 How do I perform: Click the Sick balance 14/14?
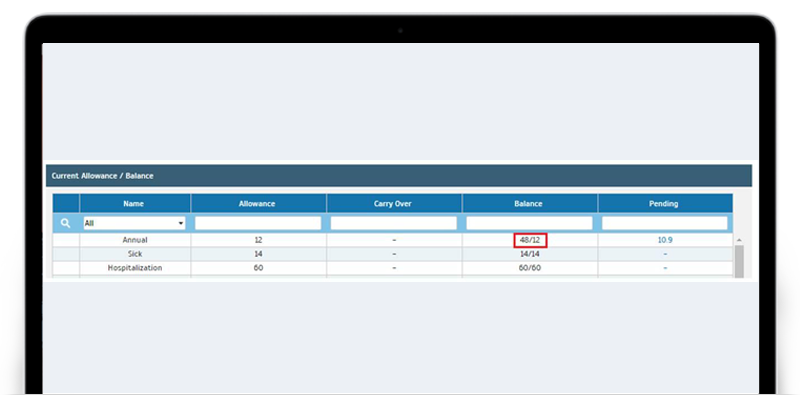pos(530,254)
